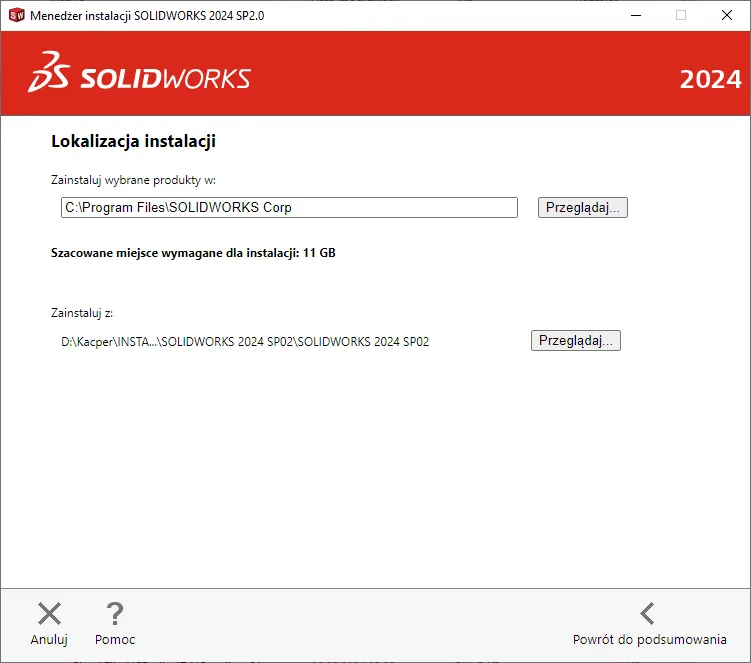The width and height of the screenshot is (751, 663).
Task: Click the Zainstaluj wybrane produkty w: label
Action: (133, 180)
